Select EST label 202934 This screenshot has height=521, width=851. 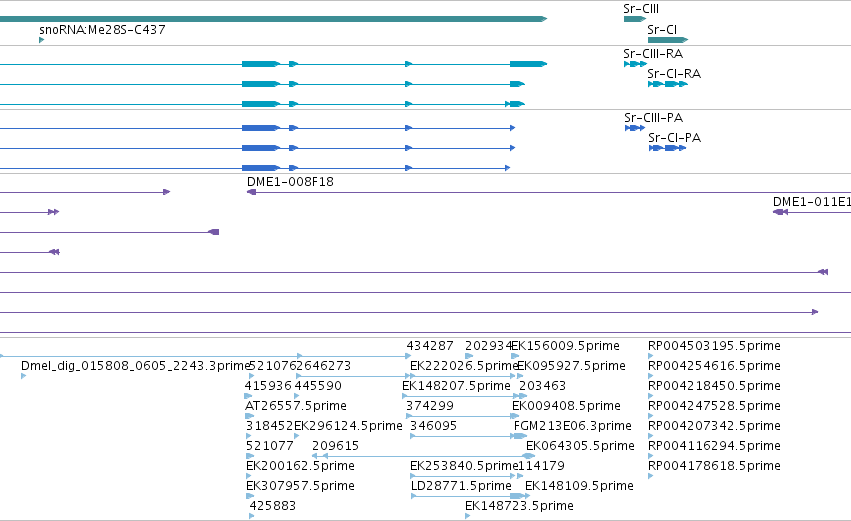coord(488,346)
